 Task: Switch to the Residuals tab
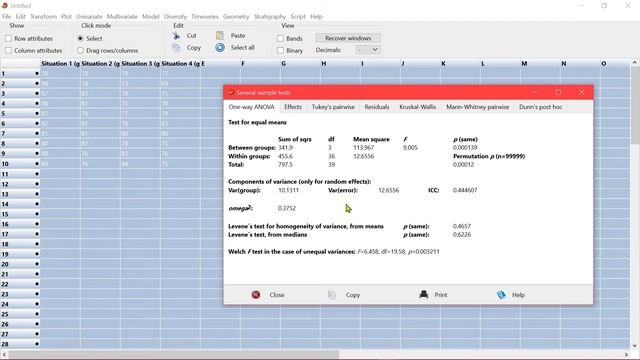pos(377,107)
